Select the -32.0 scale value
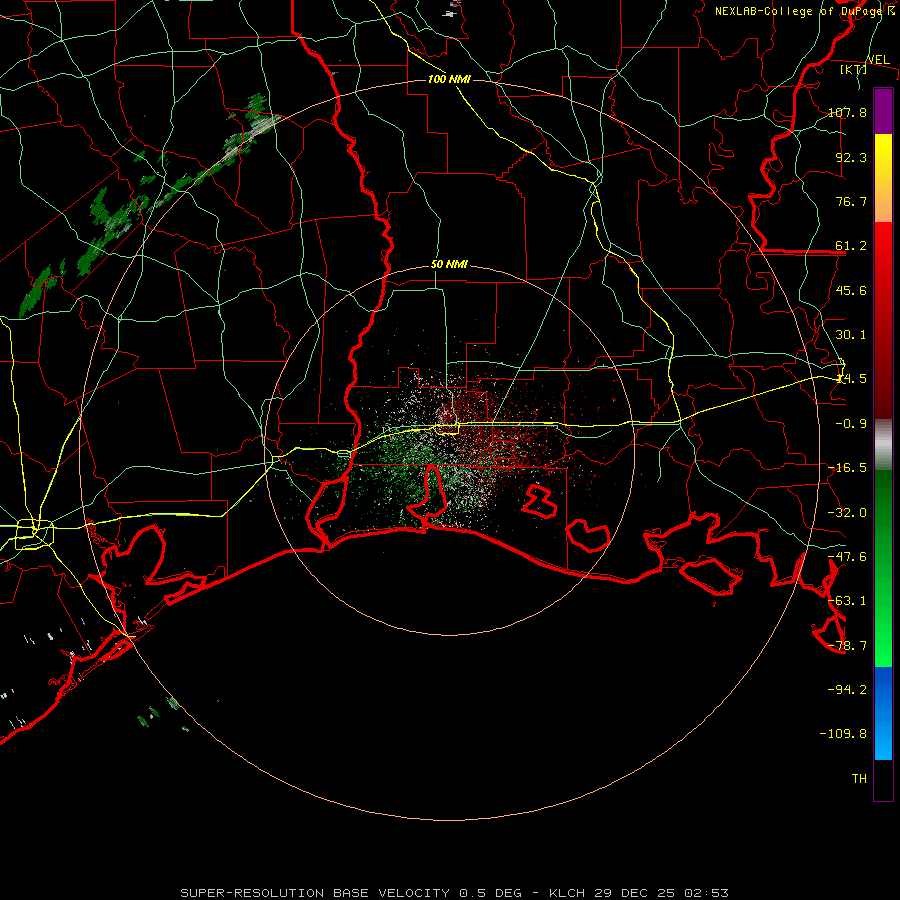The image size is (900, 900). [847, 513]
